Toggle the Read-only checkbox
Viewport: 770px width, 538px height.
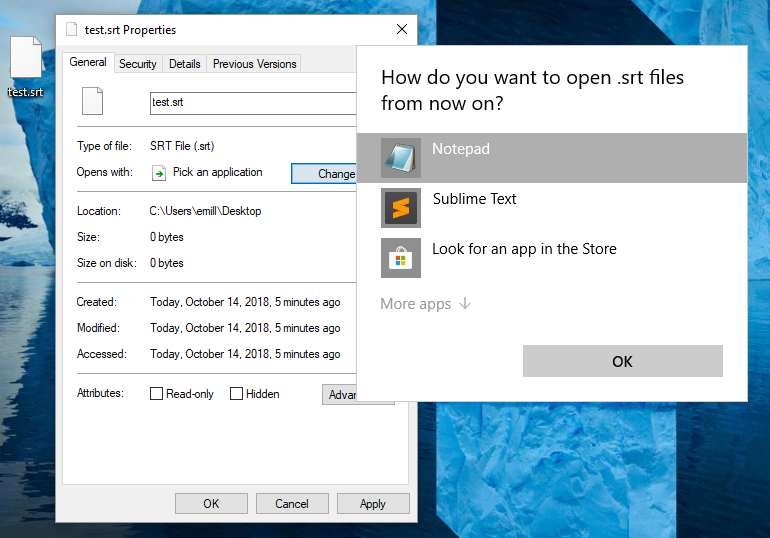pyautogui.click(x=156, y=394)
